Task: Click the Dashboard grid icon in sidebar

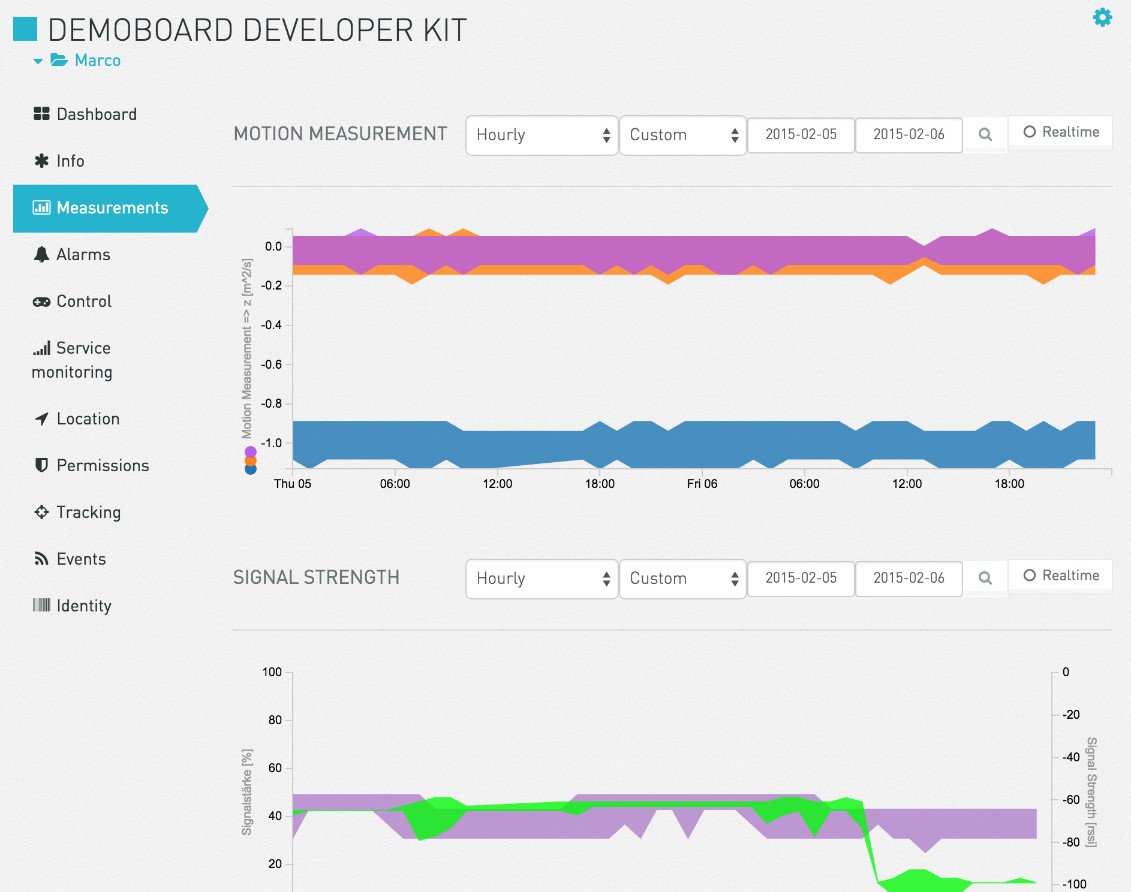Action: coord(42,114)
